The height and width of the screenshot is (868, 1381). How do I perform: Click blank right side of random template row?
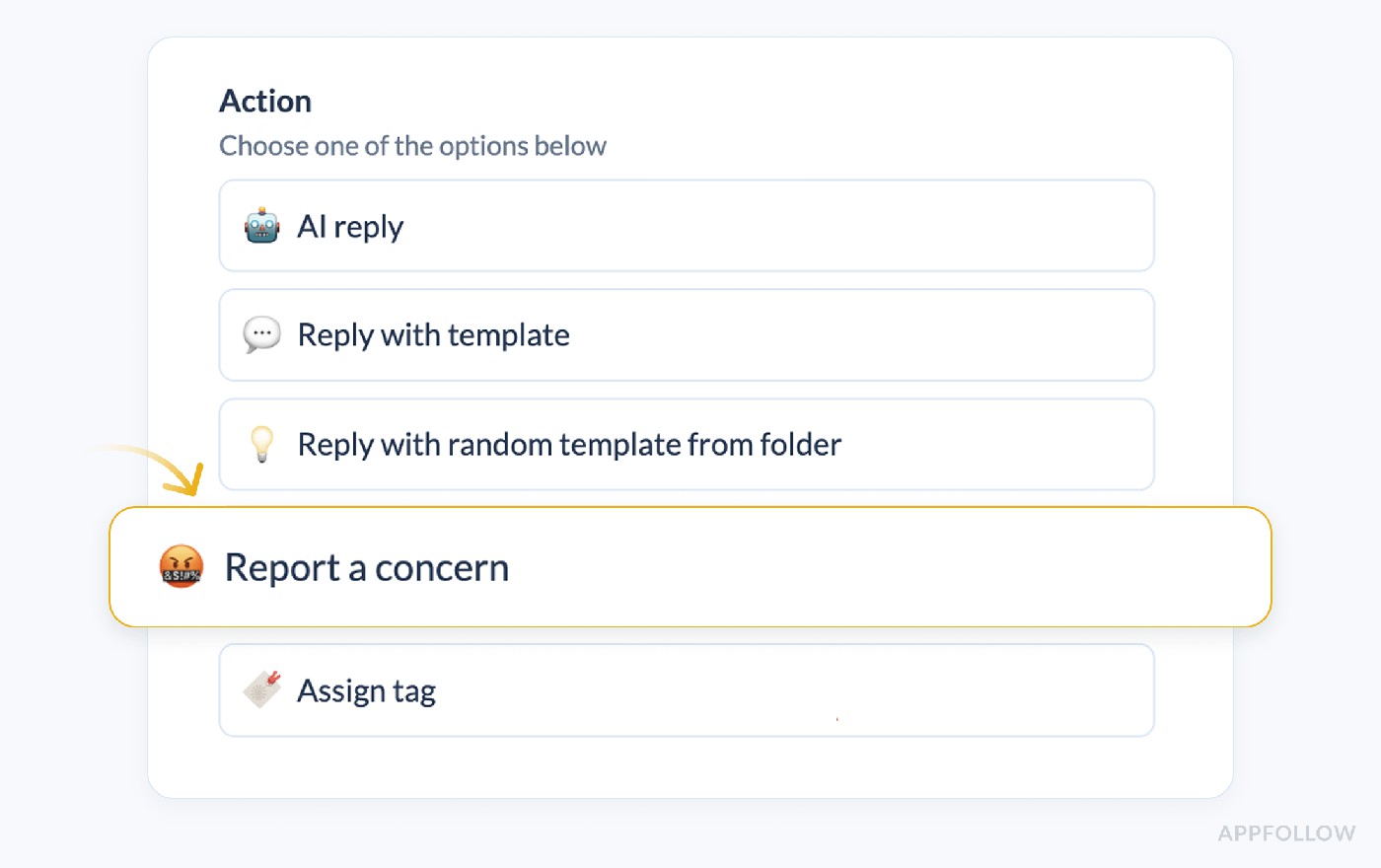996,445
